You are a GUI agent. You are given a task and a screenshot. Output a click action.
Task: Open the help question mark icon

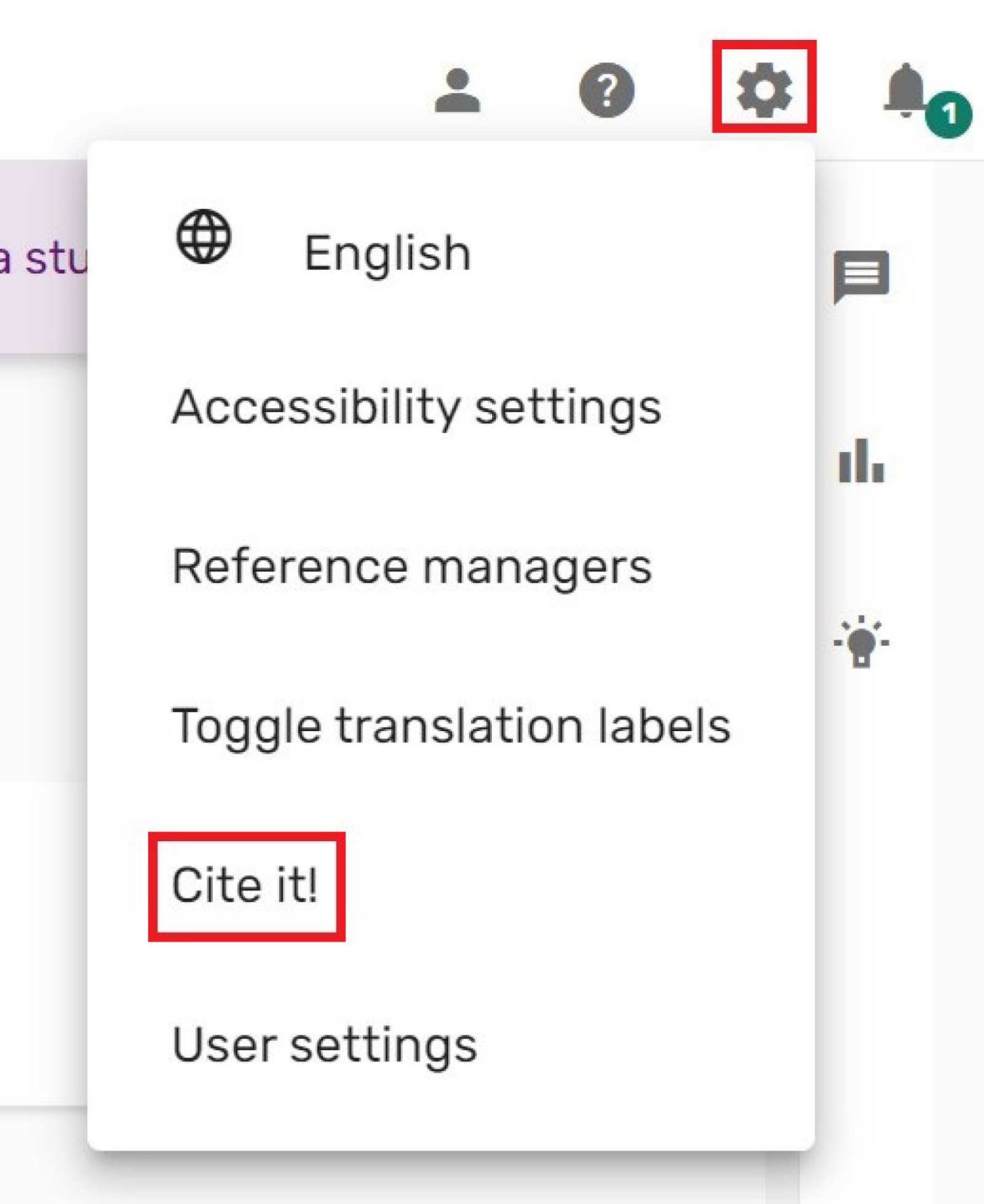tap(607, 90)
